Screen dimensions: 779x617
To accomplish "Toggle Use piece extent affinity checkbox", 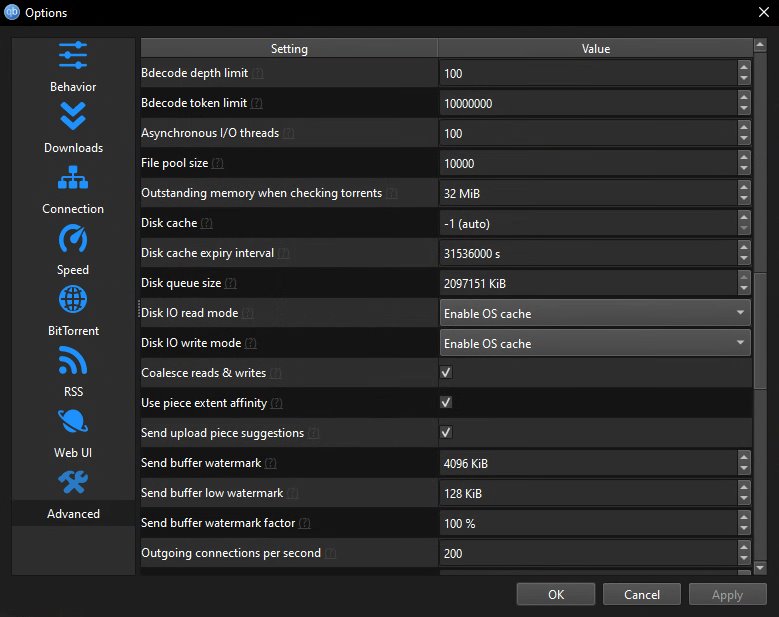I will point(446,403).
